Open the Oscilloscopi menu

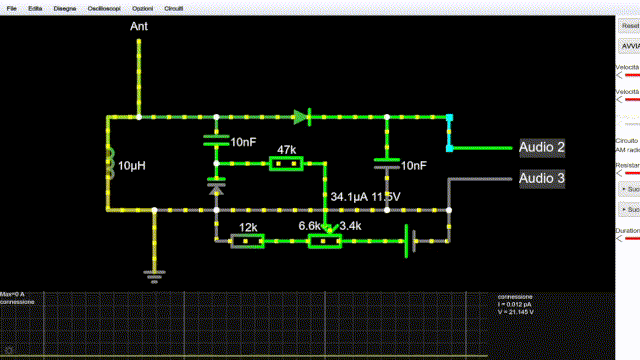(x=104, y=8)
